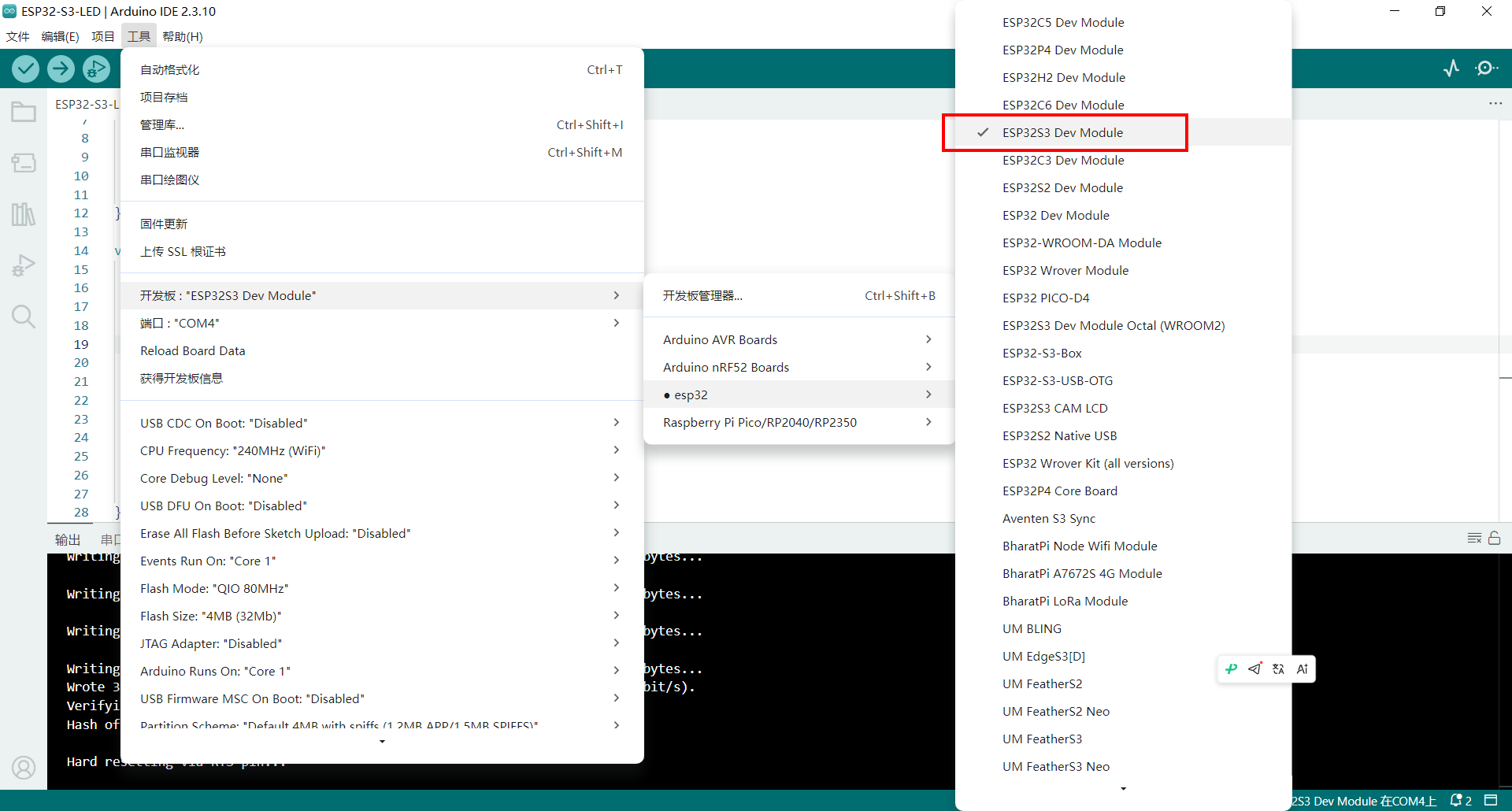The image size is (1512, 811).
Task: Open Boards Manager in the sidebar
Action: [x=24, y=163]
